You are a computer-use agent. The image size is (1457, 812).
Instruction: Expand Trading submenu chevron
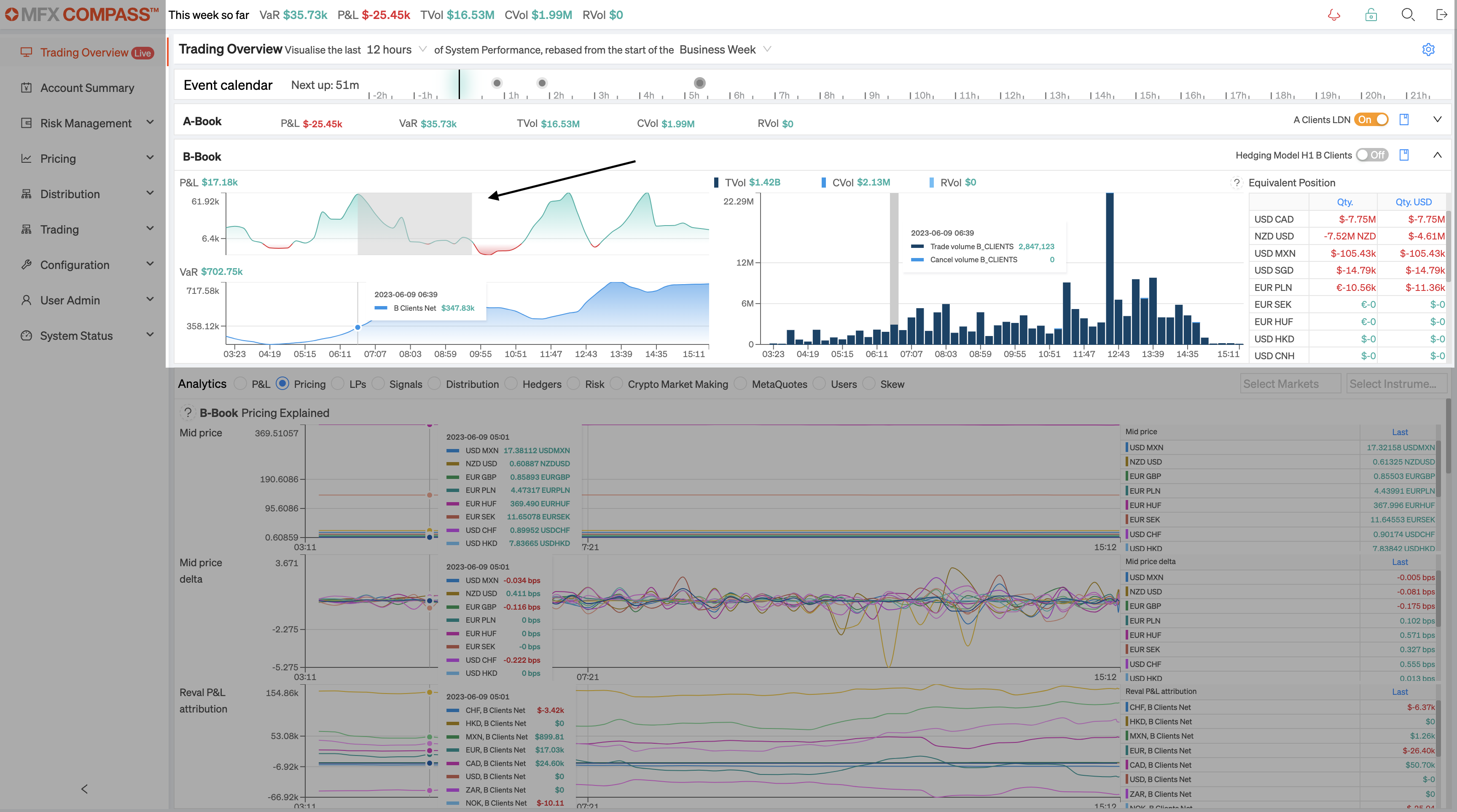(150, 229)
